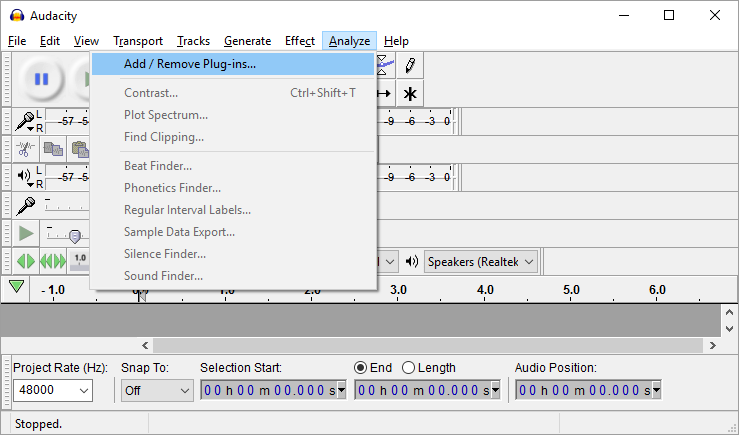Image resolution: width=739 pixels, height=435 pixels.
Task: Open Selection Start time format arrow
Action: [342, 390]
